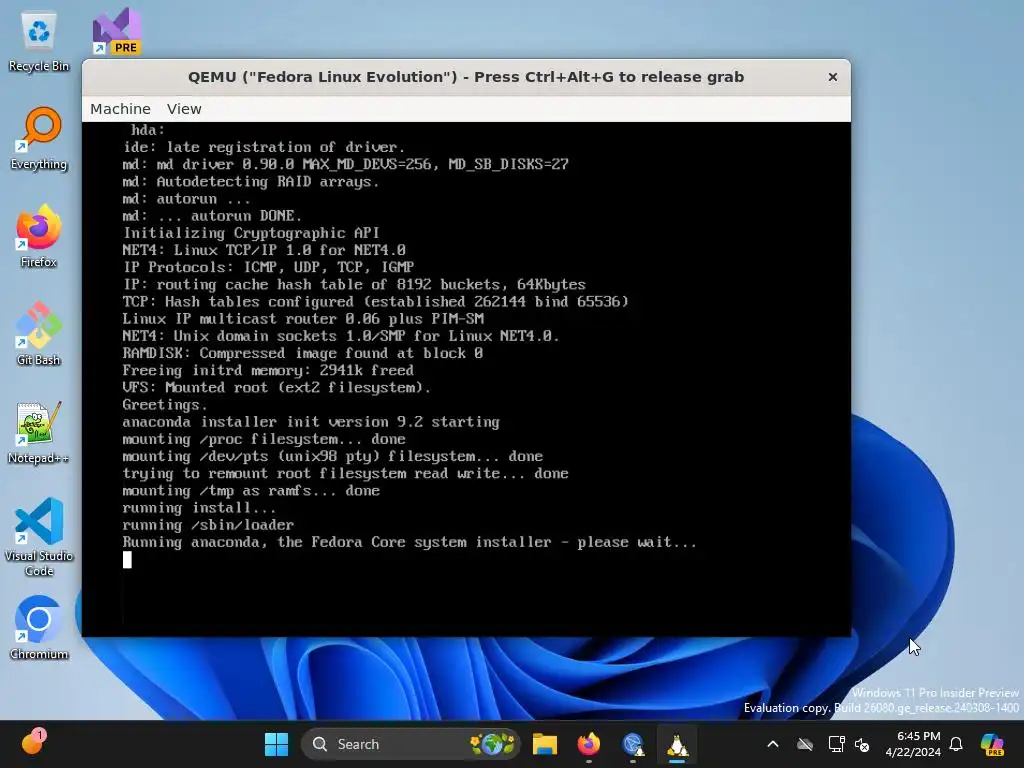Show hidden system tray icons
This screenshot has height=768, width=1024.
pos(773,744)
